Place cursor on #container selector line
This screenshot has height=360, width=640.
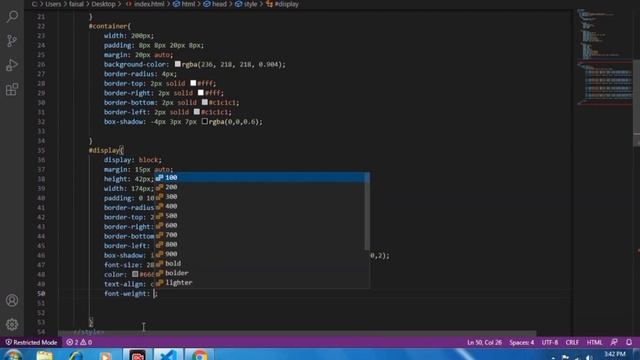pyautogui.click(x=109, y=26)
